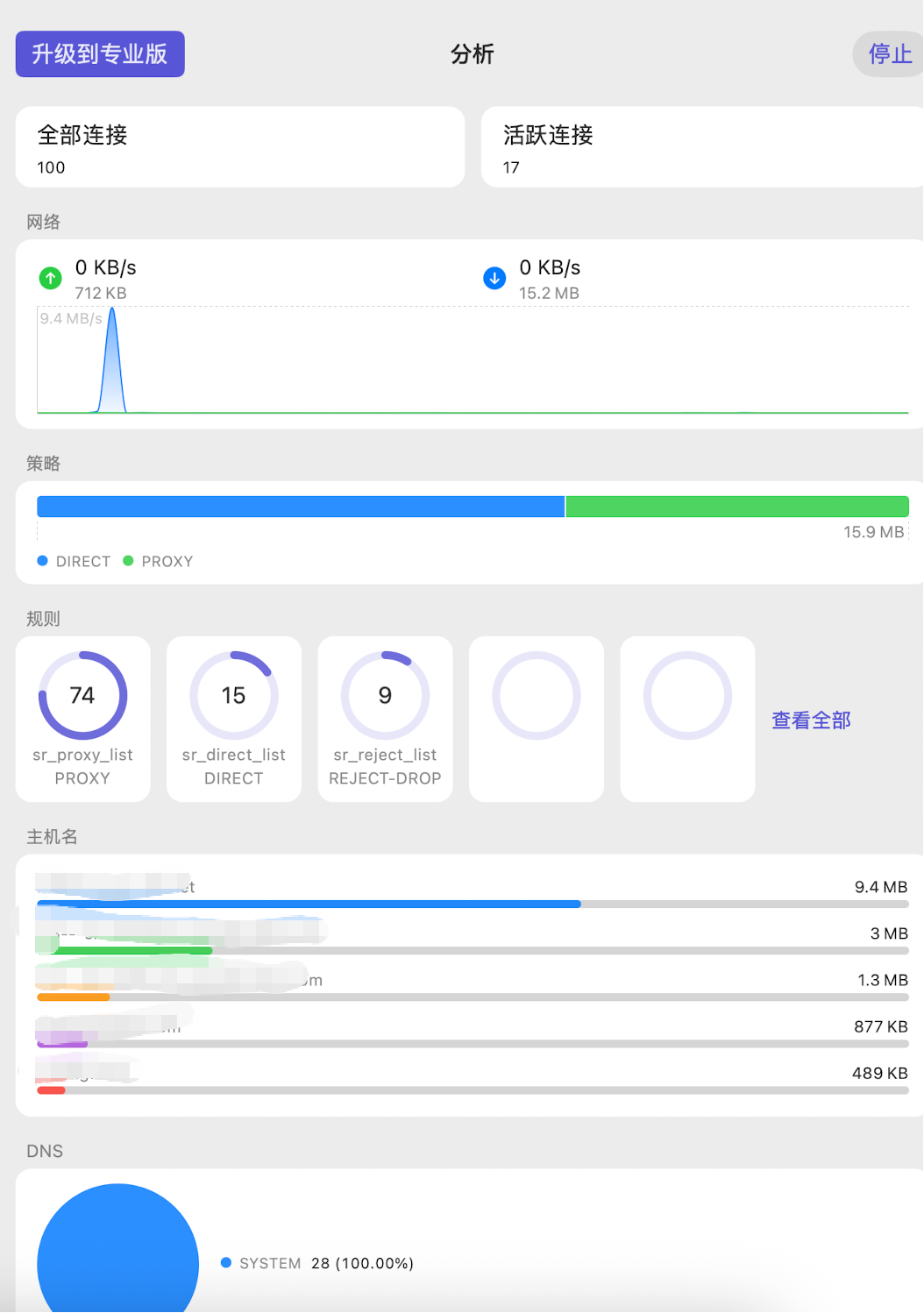Click the green PROXY legend dot
Image resolution: width=924 pixels, height=1313 pixels.
coord(128,561)
